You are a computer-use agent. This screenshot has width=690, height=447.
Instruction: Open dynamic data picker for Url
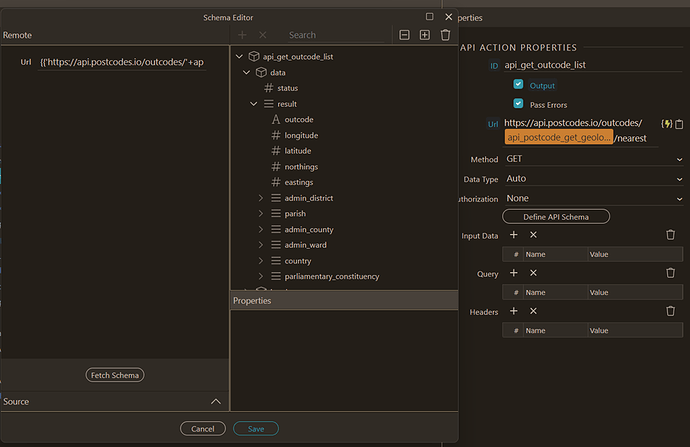pos(667,124)
